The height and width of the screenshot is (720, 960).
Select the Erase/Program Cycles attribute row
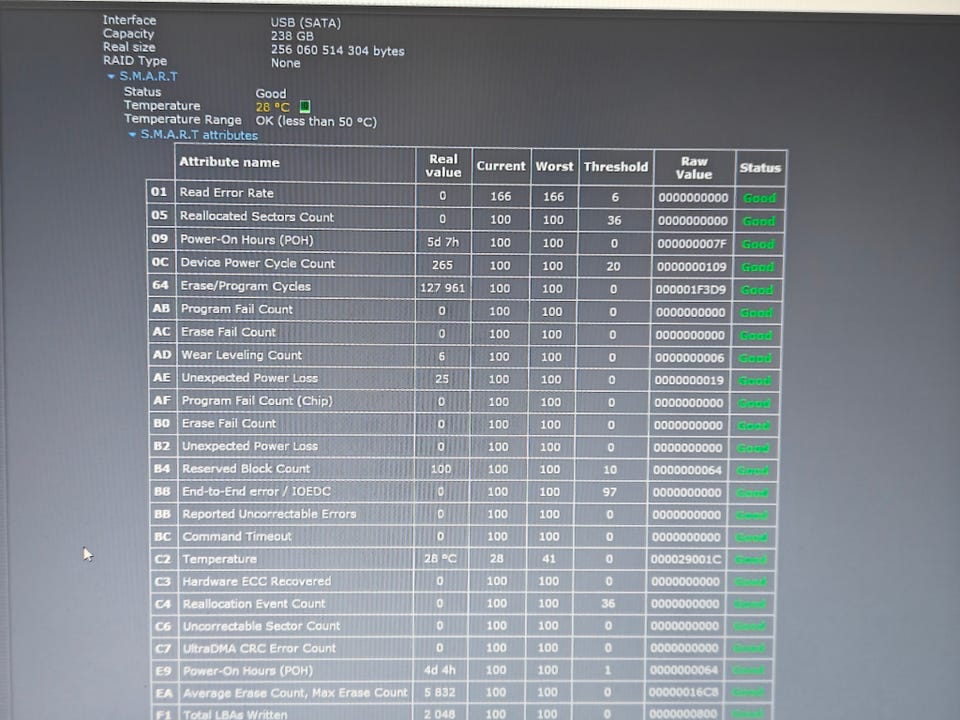465,287
